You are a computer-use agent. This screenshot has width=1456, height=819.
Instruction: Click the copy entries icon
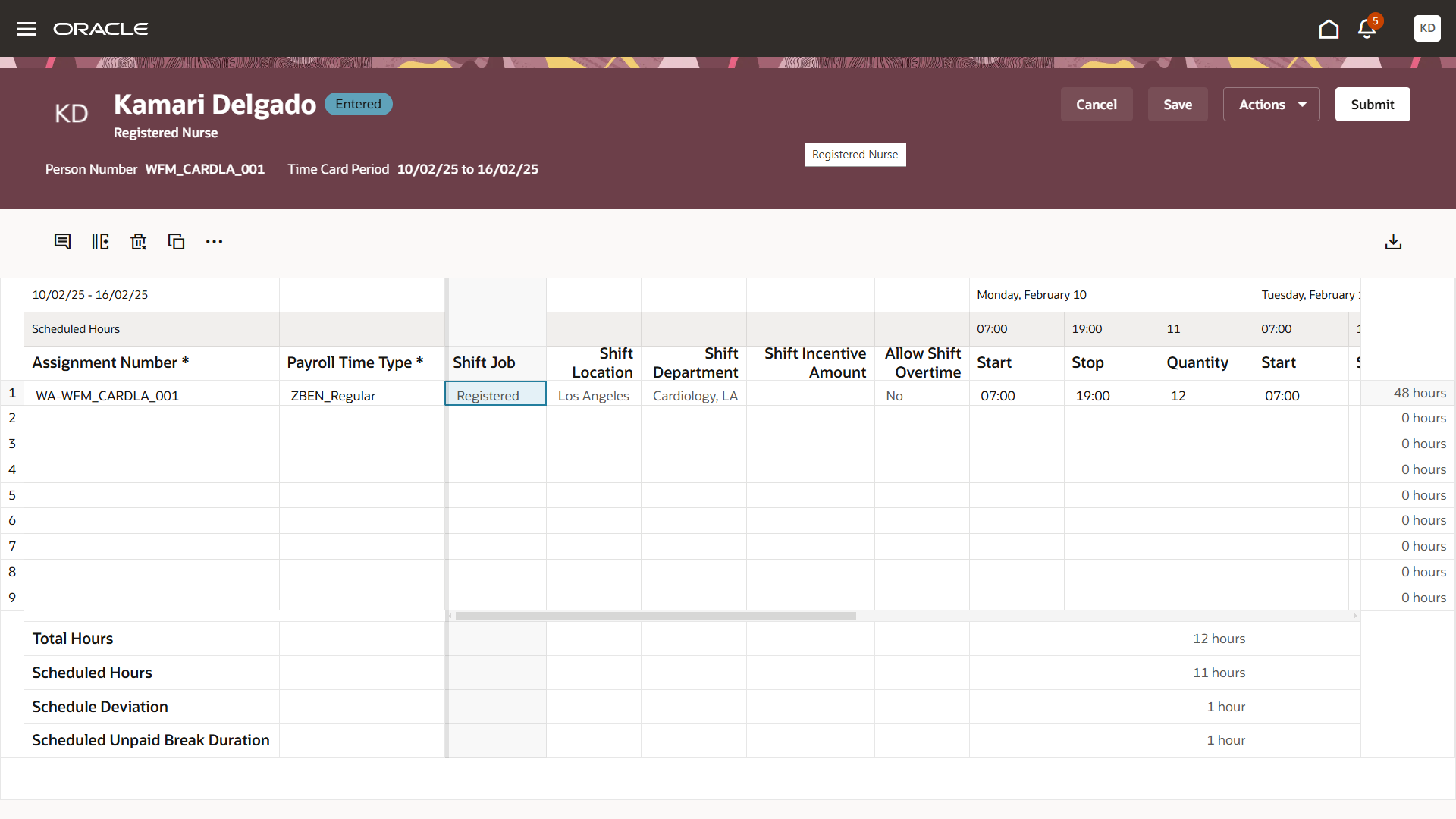click(x=176, y=242)
